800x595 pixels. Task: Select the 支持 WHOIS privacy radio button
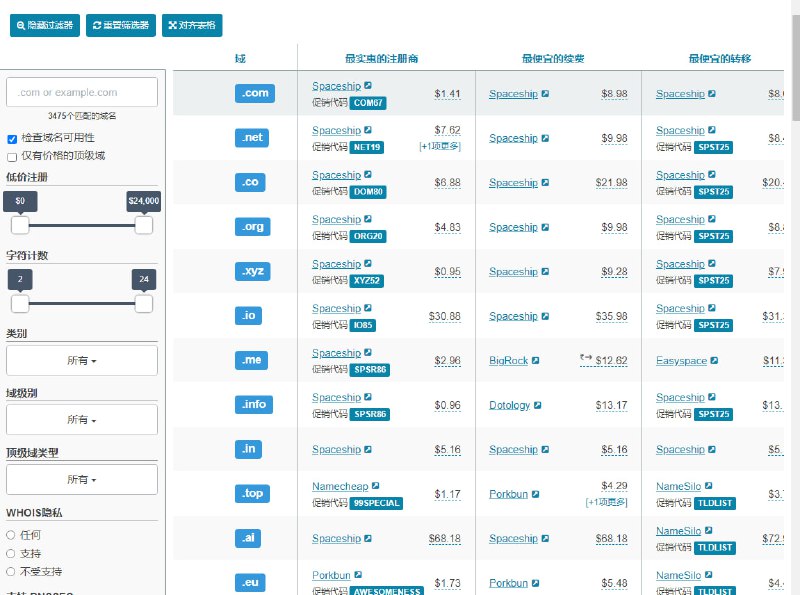[10, 553]
